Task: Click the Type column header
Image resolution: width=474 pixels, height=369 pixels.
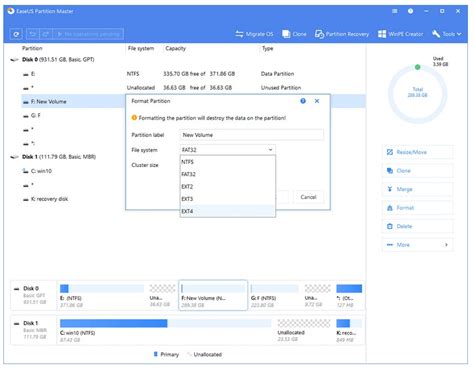Action: (267, 48)
